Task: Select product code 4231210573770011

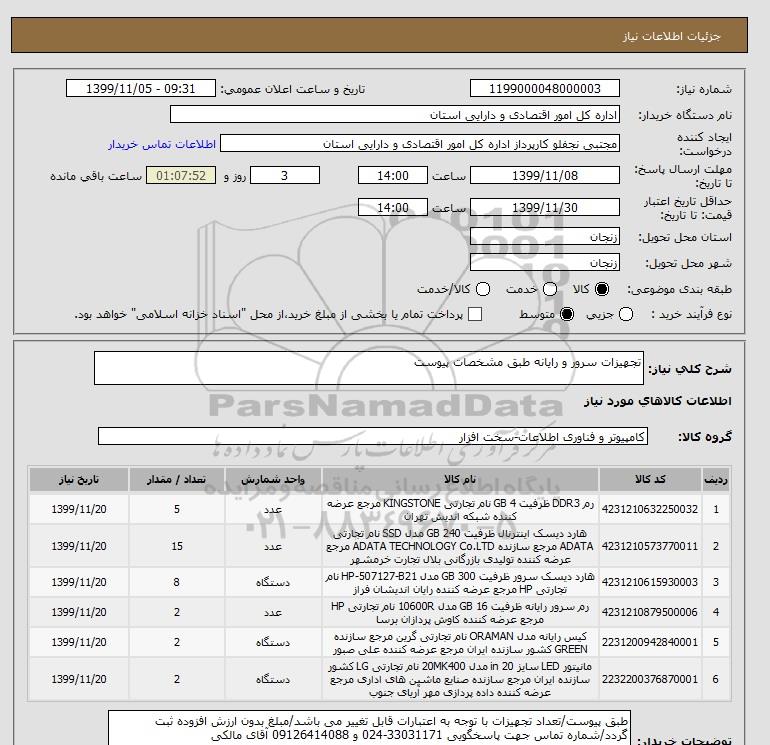Action: click(650, 546)
